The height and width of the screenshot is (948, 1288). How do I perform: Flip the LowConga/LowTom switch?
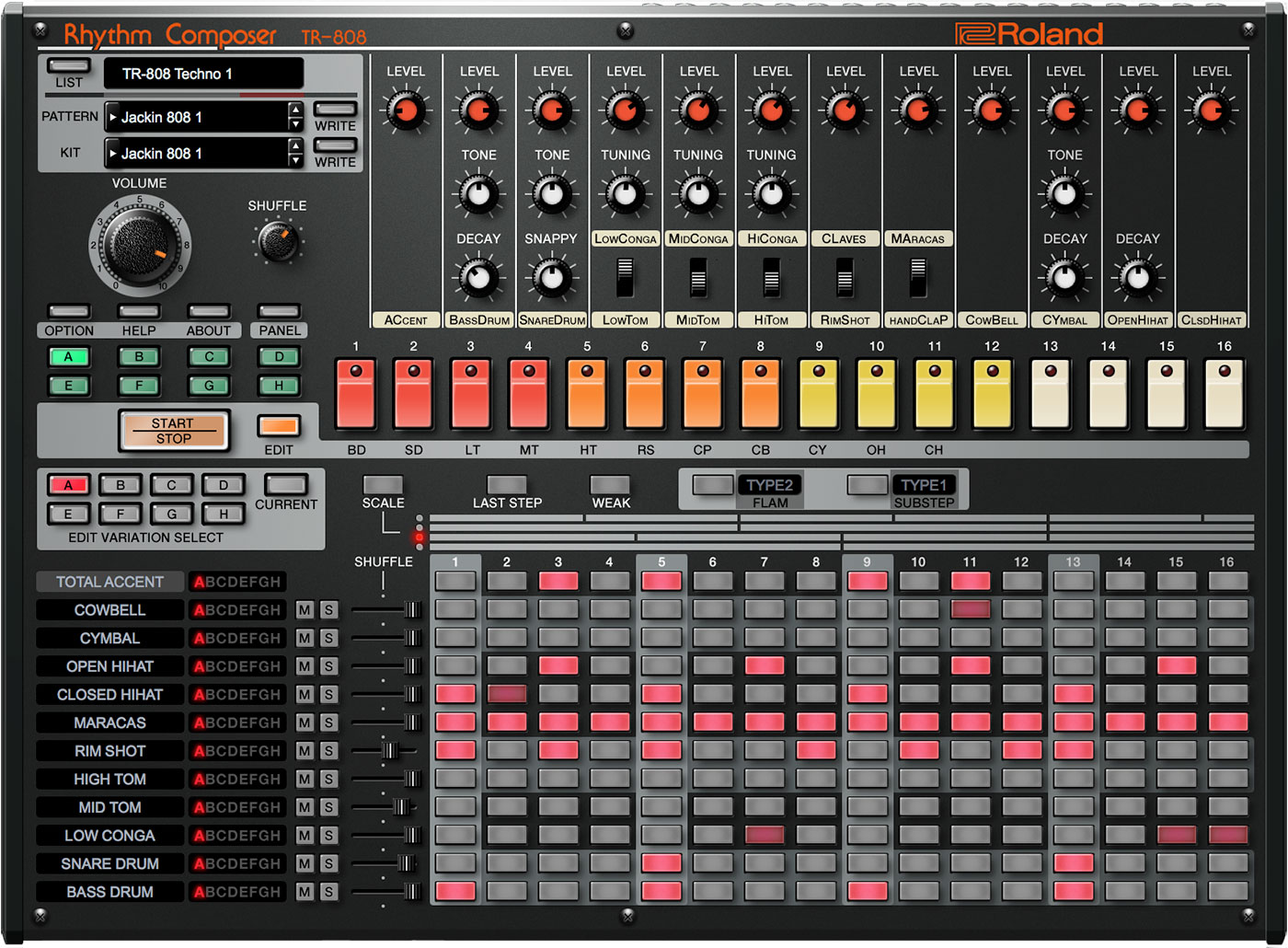[625, 277]
